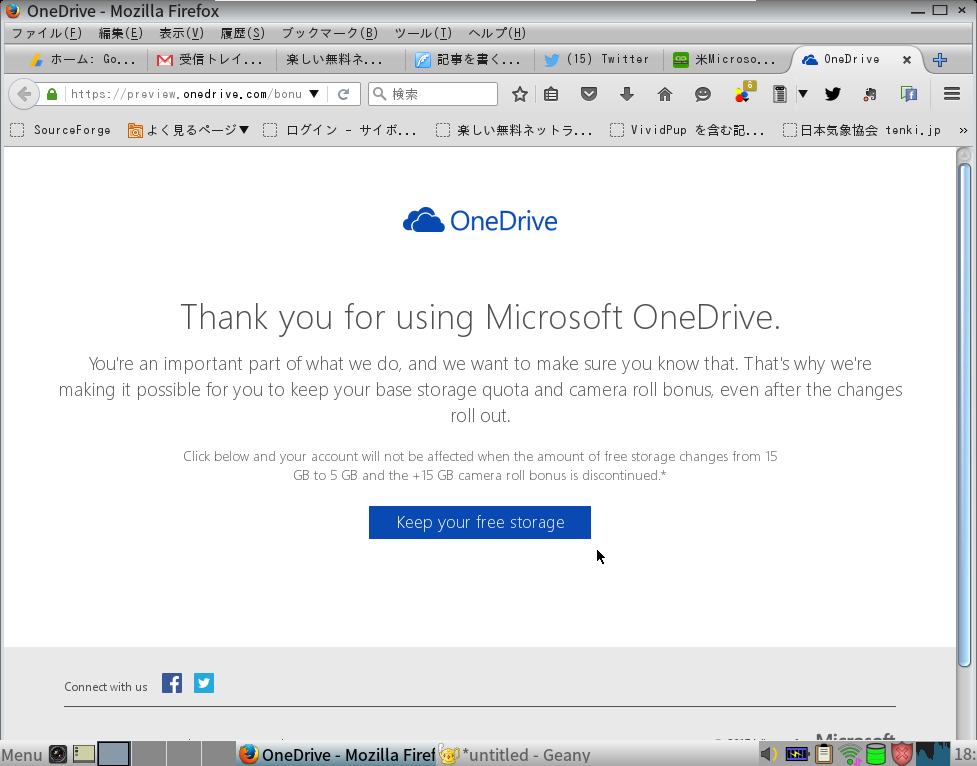Open the ログイン - サイボ... bookmark
Viewport: 977px width, 766px height.
pyautogui.click(x=340, y=130)
